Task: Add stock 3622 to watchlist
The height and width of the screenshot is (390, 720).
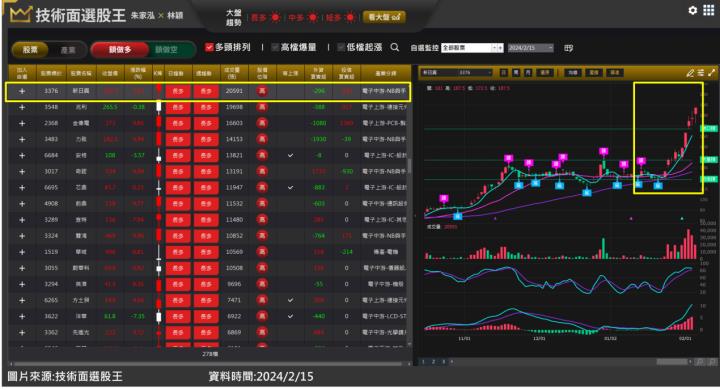Action: click(x=22, y=317)
